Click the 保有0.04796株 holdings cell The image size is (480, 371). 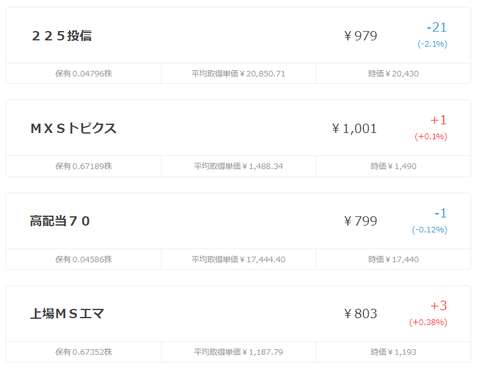pyautogui.click(x=84, y=73)
